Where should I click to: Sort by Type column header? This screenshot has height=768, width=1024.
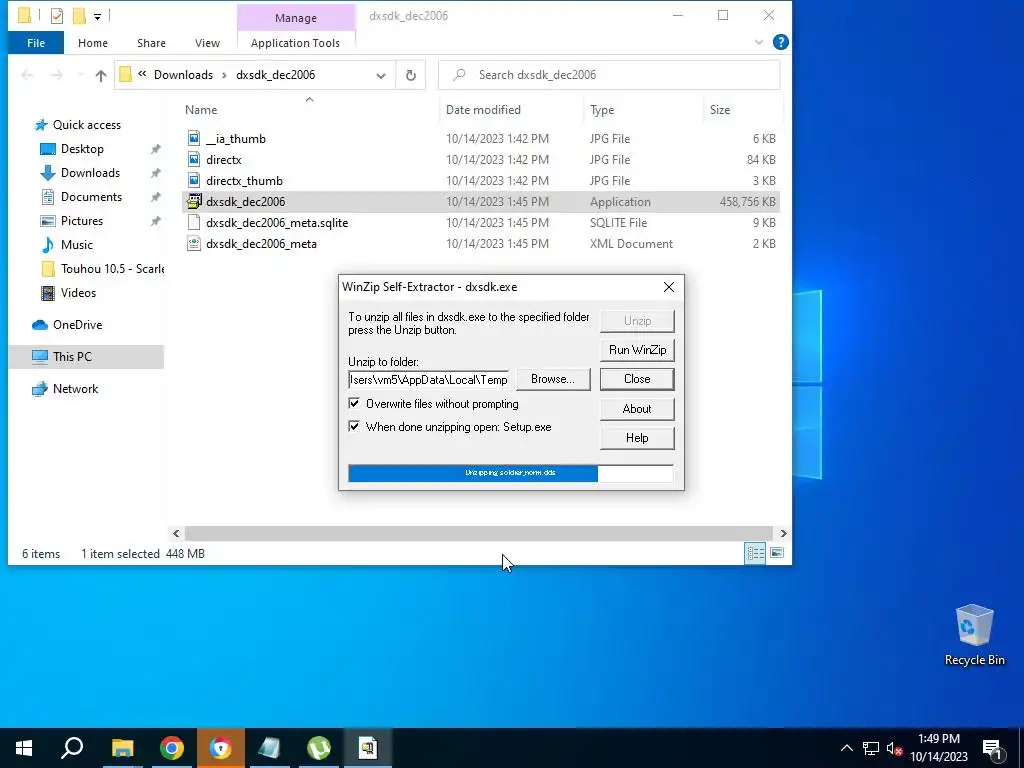click(x=602, y=110)
